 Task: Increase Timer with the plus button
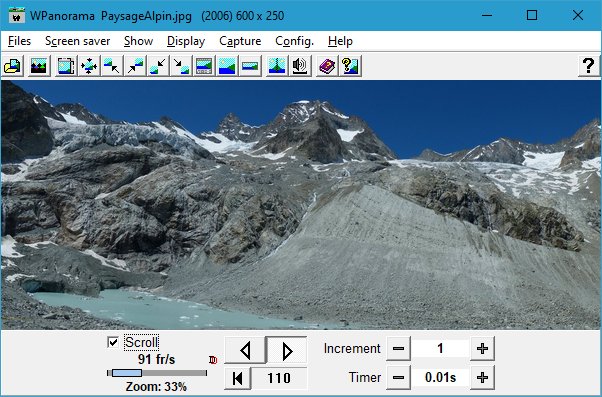[482, 377]
